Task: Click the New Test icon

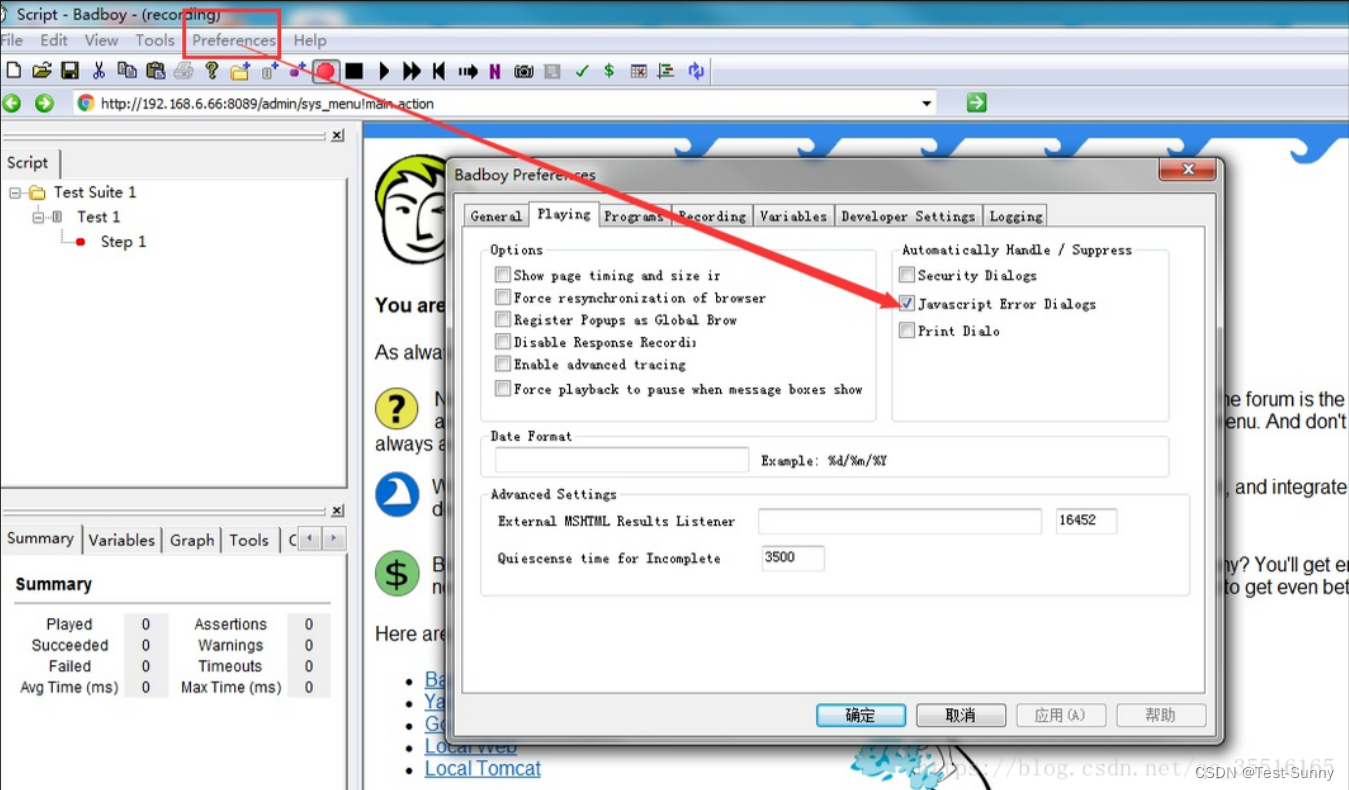Action: pos(270,71)
